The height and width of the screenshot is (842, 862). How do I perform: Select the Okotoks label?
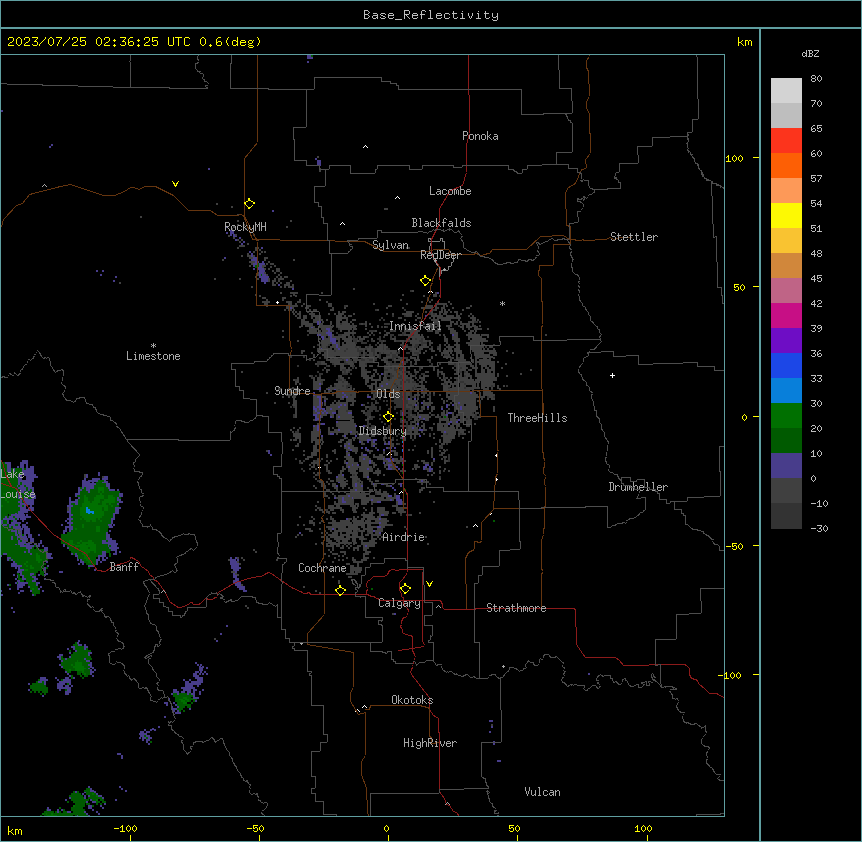coord(412,700)
